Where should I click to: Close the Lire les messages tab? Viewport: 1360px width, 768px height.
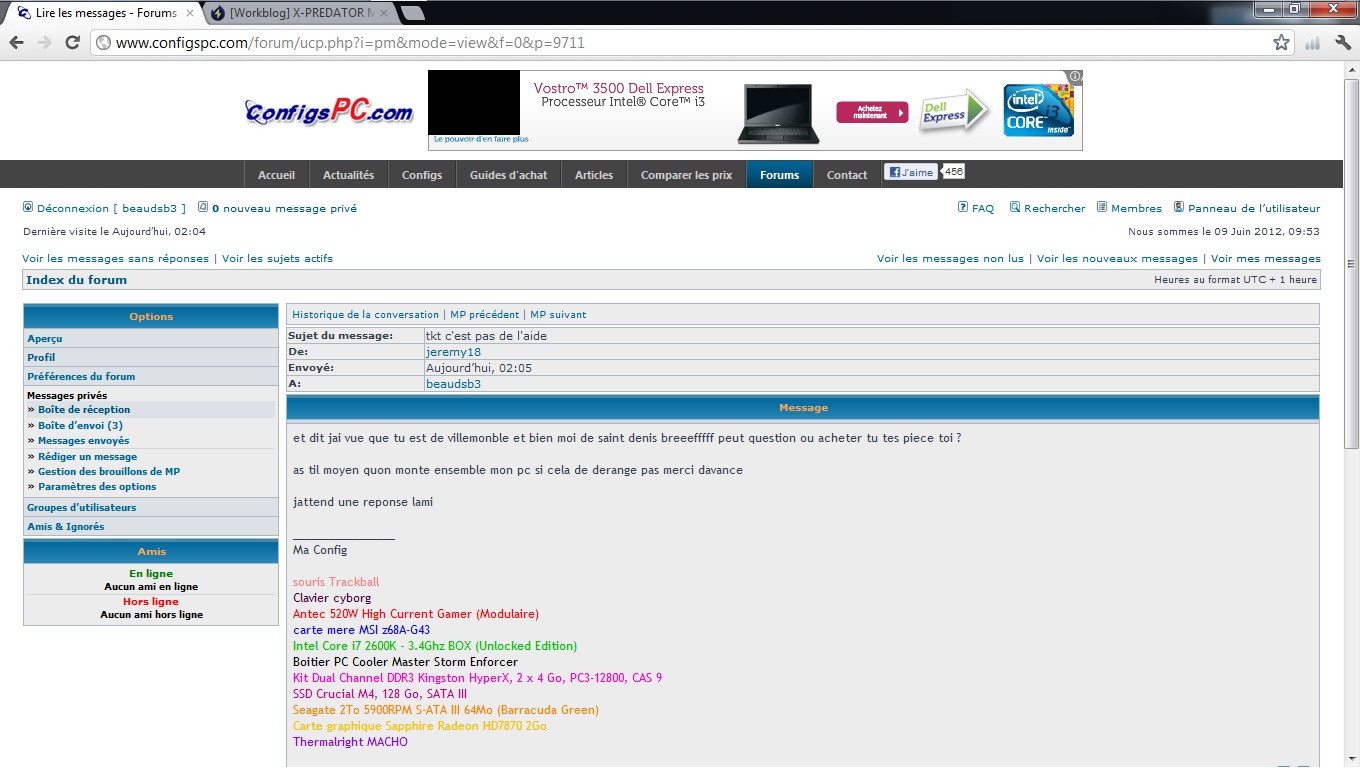pos(190,13)
